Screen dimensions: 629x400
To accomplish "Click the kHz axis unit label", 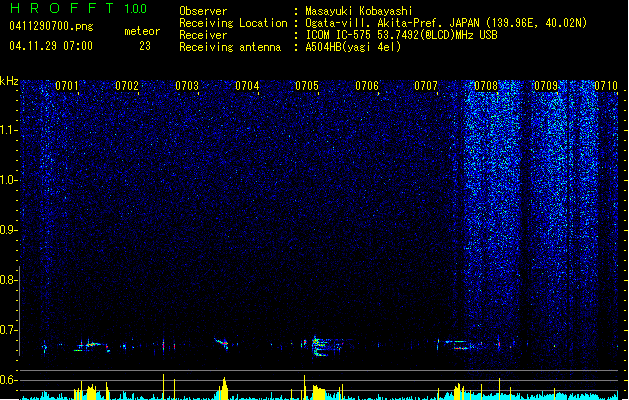I will [9, 81].
